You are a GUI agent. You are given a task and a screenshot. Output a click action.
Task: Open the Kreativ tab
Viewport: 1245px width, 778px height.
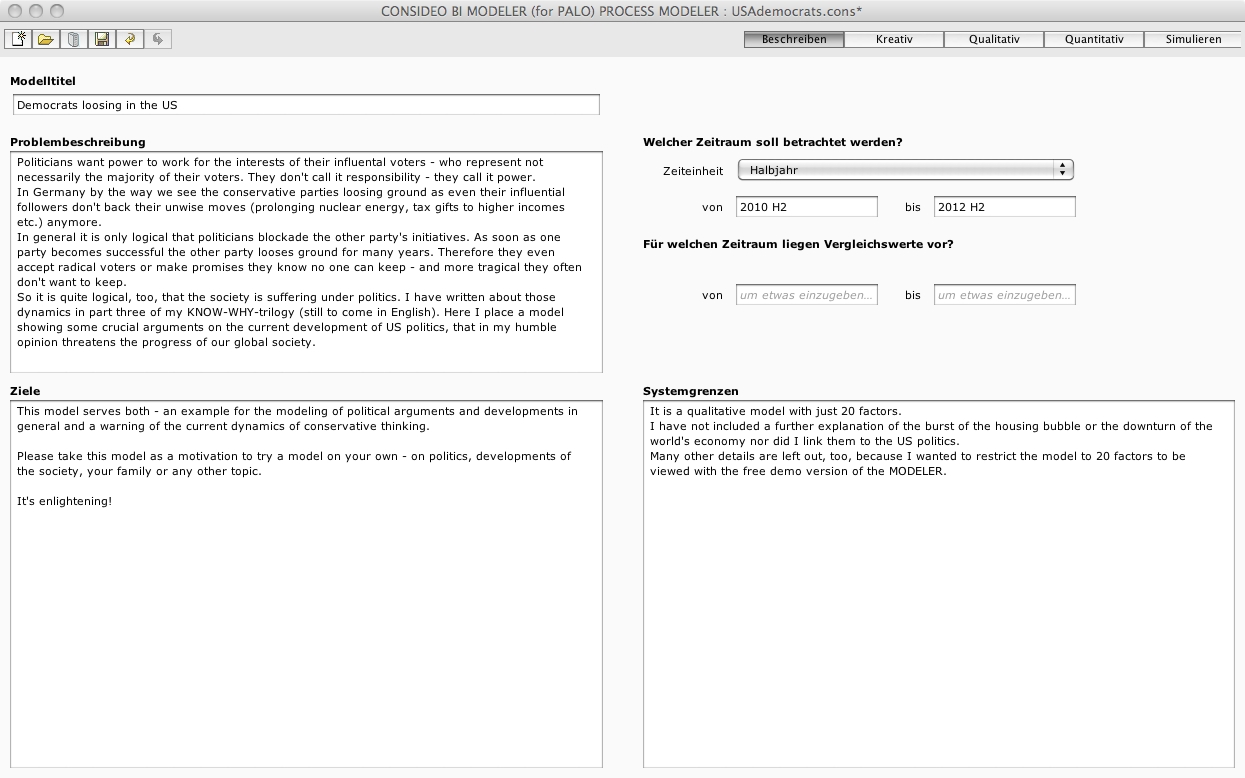[894, 39]
